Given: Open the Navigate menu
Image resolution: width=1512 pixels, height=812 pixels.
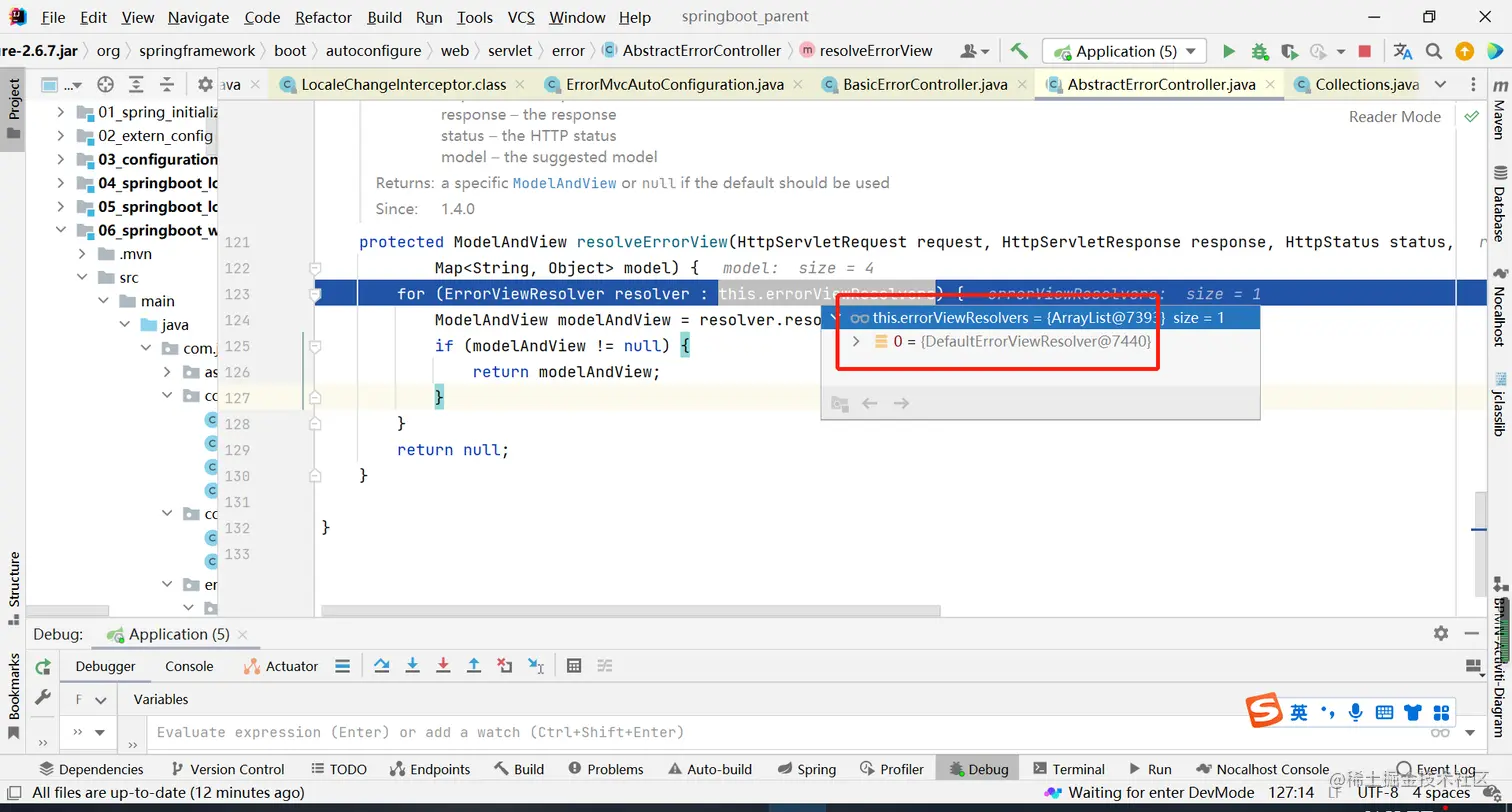Looking at the screenshot, I should click(x=198, y=18).
